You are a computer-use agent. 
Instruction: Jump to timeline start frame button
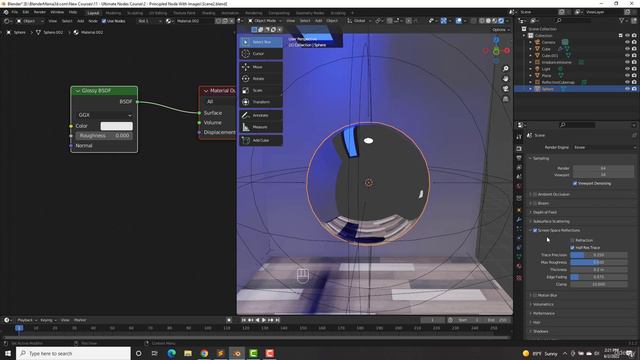click(x=244, y=320)
